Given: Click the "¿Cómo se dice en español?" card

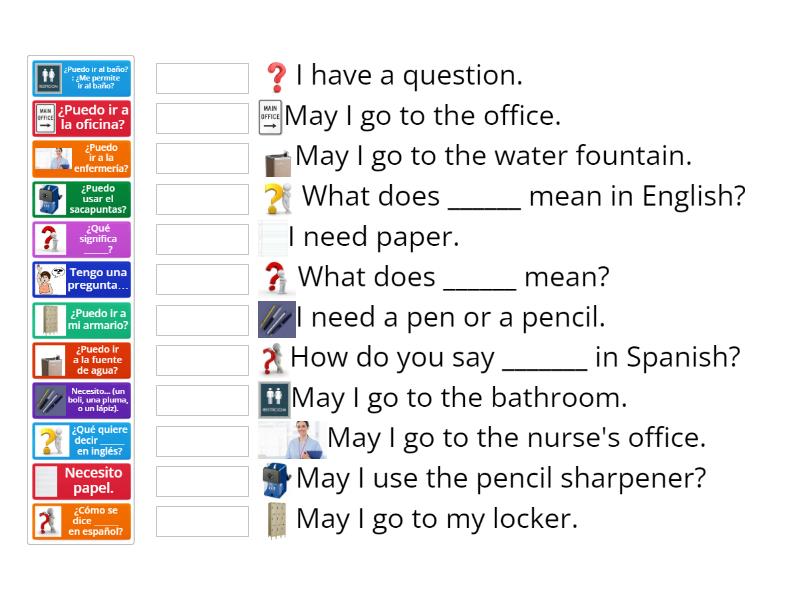Looking at the screenshot, I should point(82,520).
